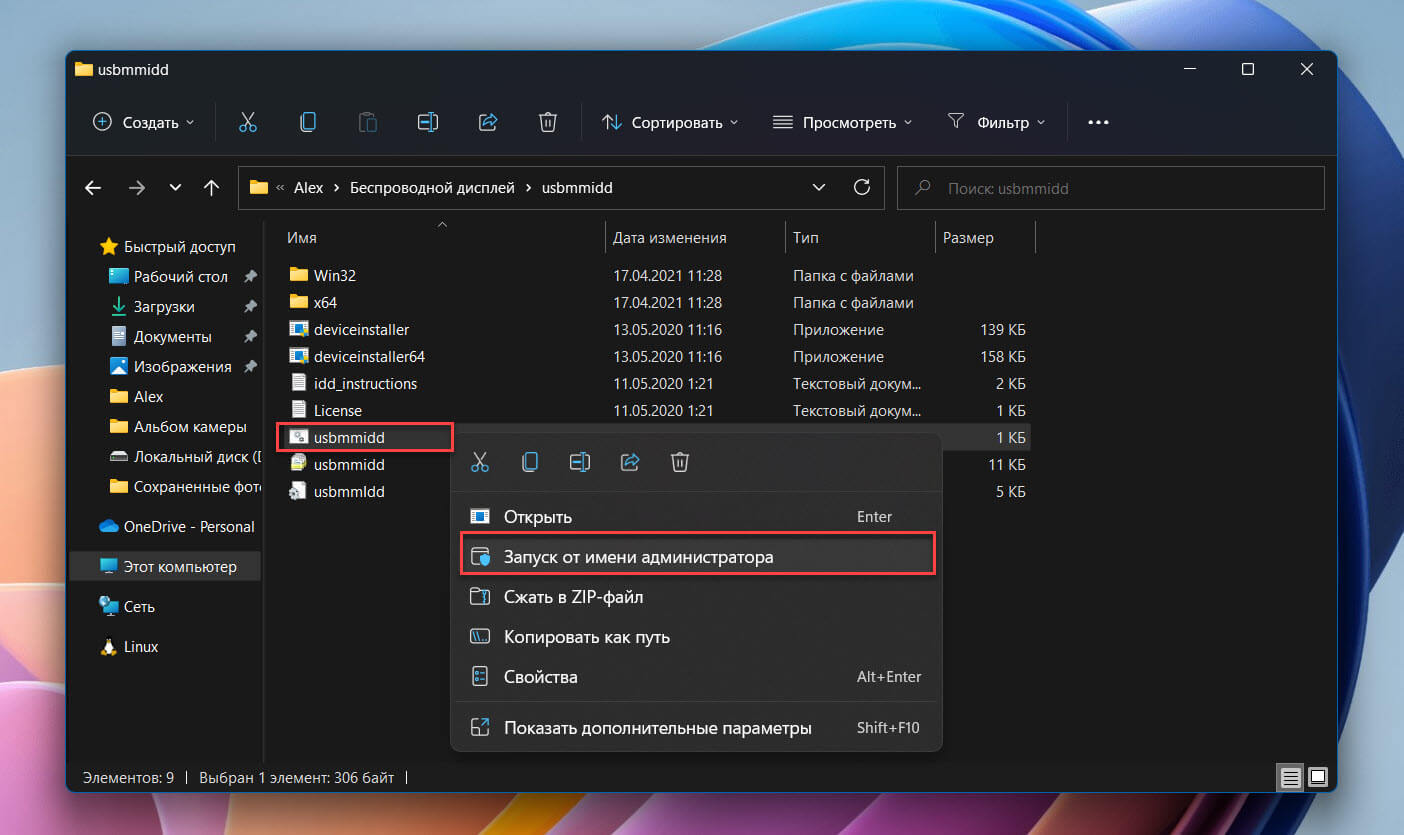Open the three-dots See more toolbar menu

pos(1098,122)
